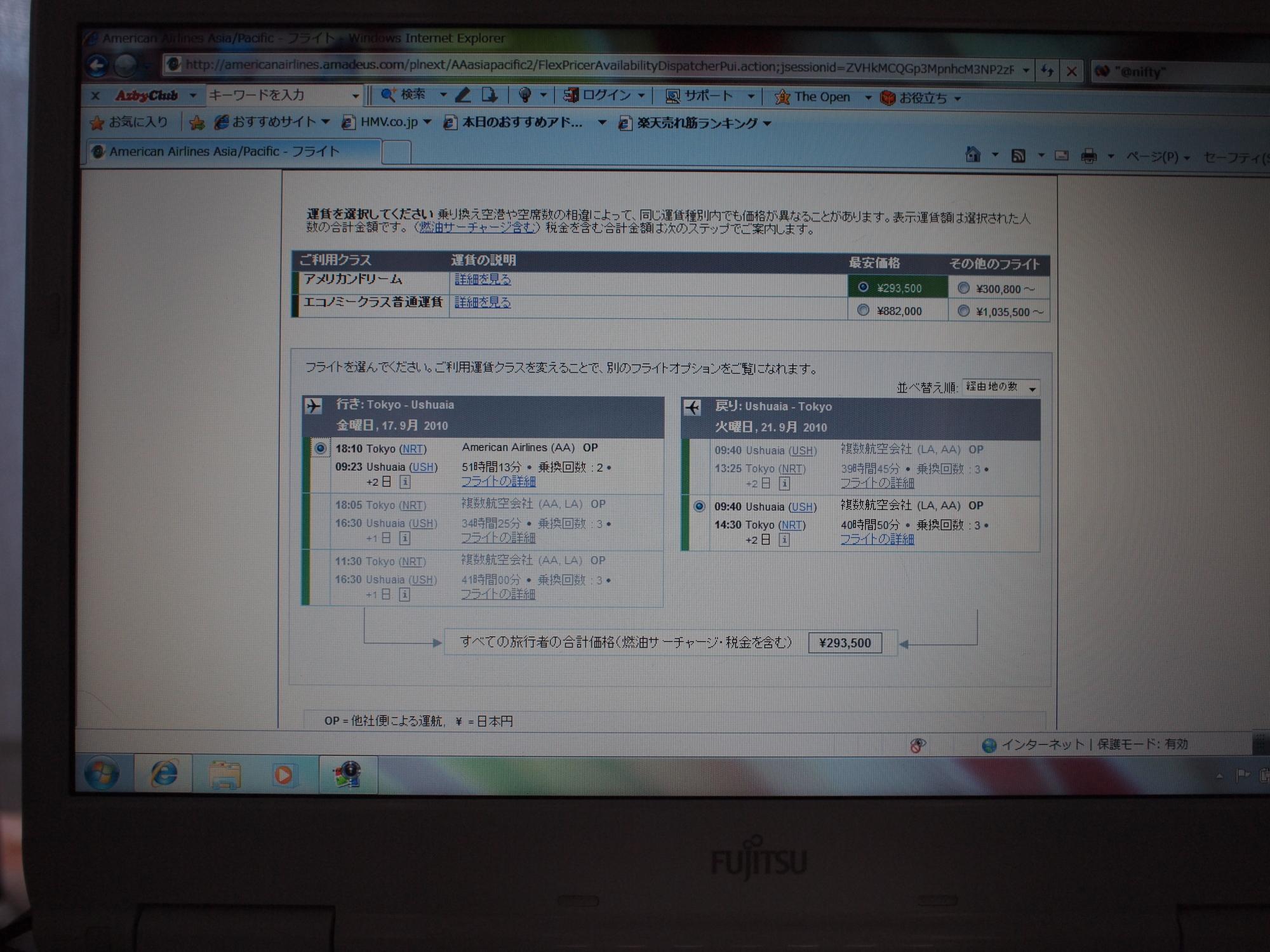Select the 18:10 Tokyo departure flight radio
1270x952 pixels.
coord(321,449)
